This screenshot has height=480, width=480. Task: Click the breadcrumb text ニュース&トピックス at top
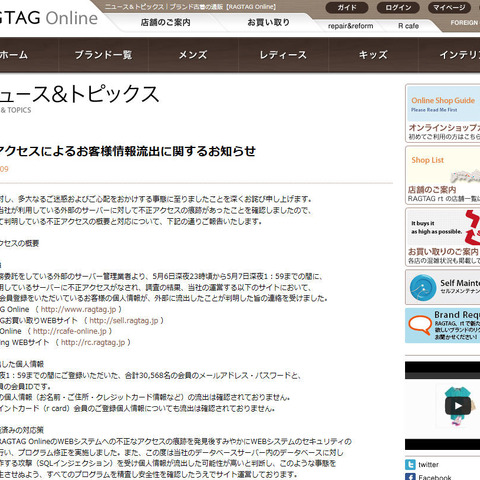tap(134, 7)
